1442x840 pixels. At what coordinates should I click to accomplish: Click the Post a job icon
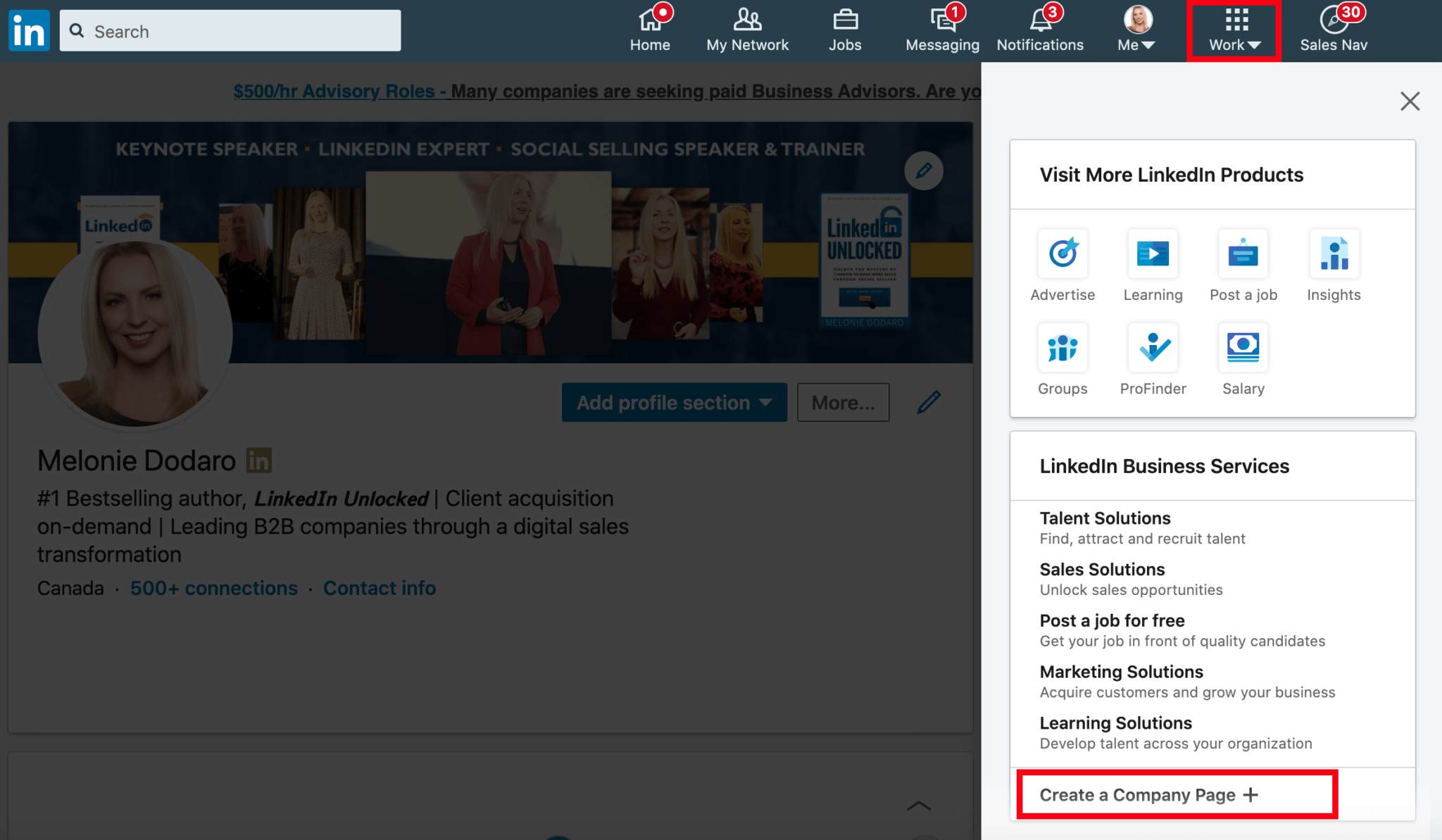(x=1242, y=255)
